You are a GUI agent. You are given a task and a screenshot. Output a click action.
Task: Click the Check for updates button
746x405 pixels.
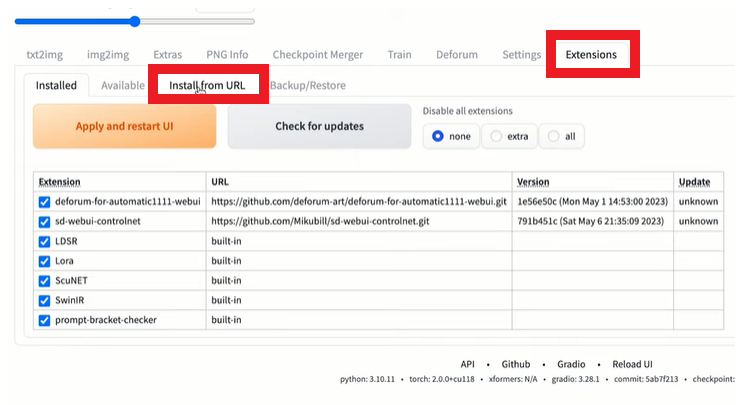[x=319, y=127]
